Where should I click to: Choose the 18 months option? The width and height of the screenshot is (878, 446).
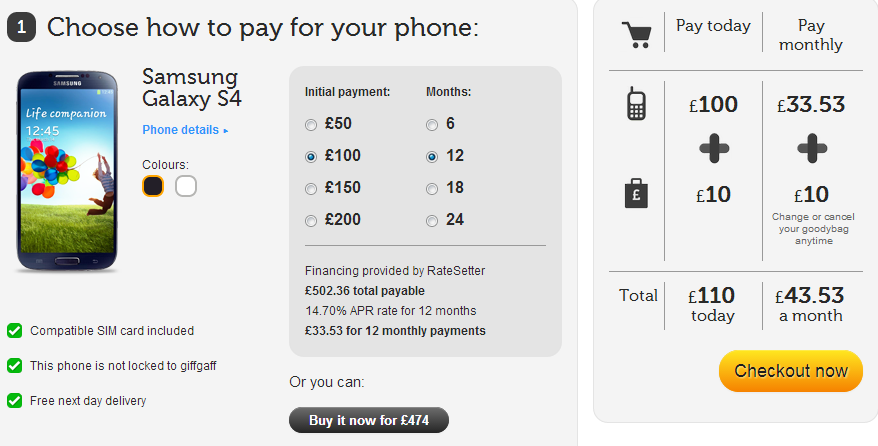(x=432, y=189)
